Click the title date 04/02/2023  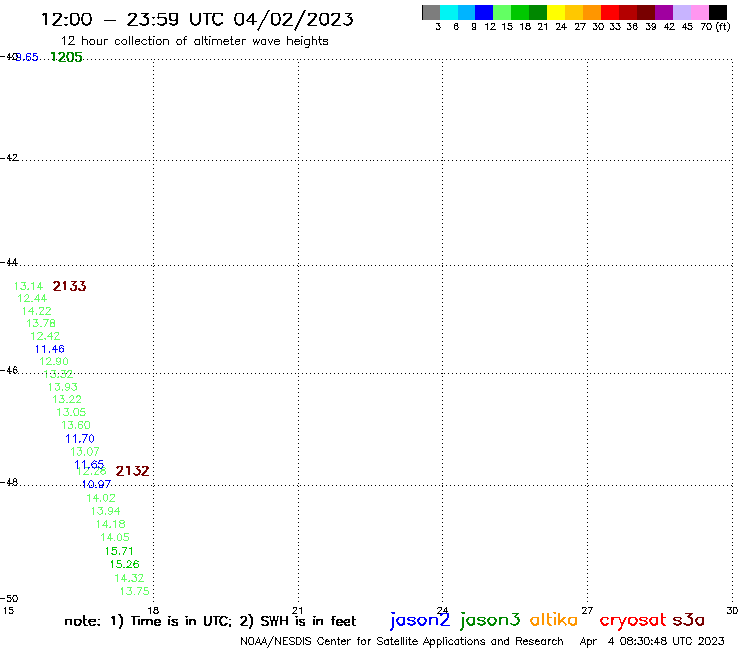(293, 20)
